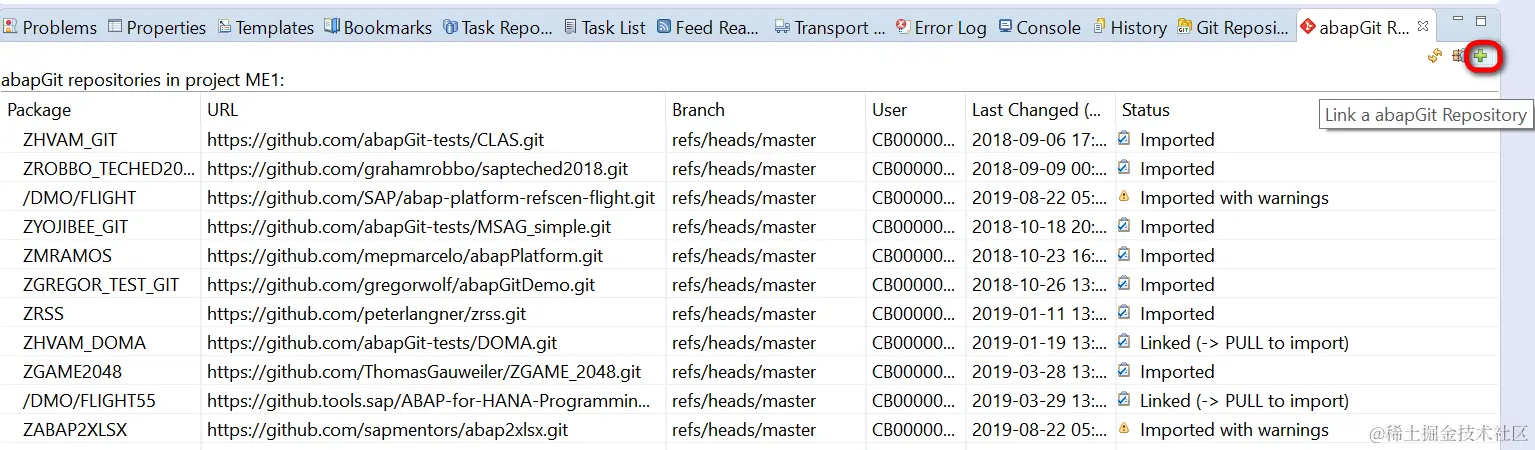Sort by the Last Changed column header

[1036, 110]
